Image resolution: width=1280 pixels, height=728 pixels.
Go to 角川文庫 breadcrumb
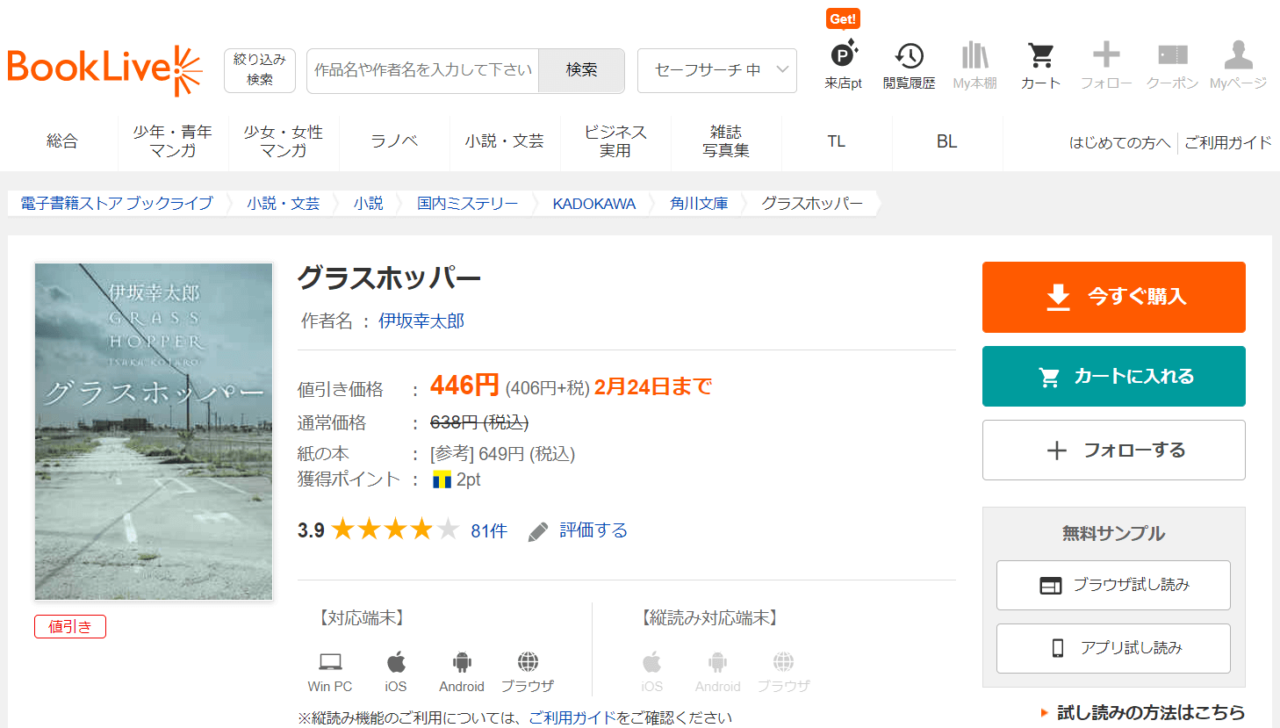point(699,203)
